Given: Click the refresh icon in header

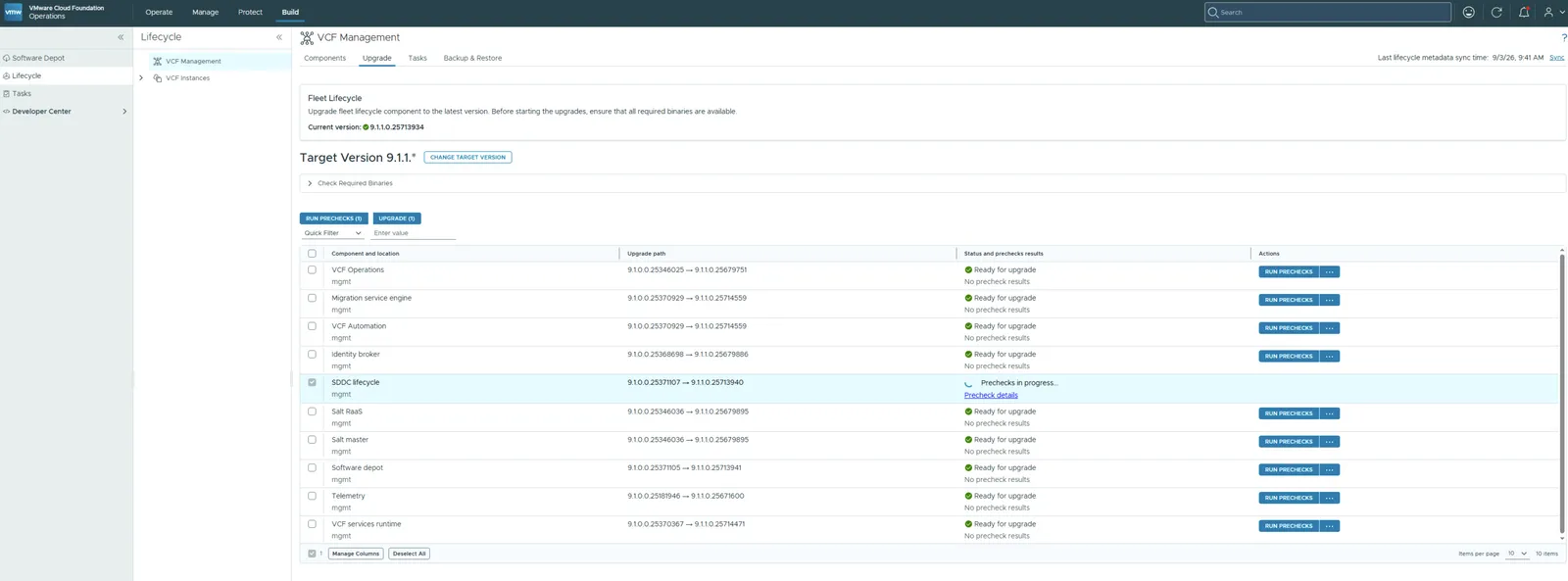Looking at the screenshot, I should pos(1496,12).
